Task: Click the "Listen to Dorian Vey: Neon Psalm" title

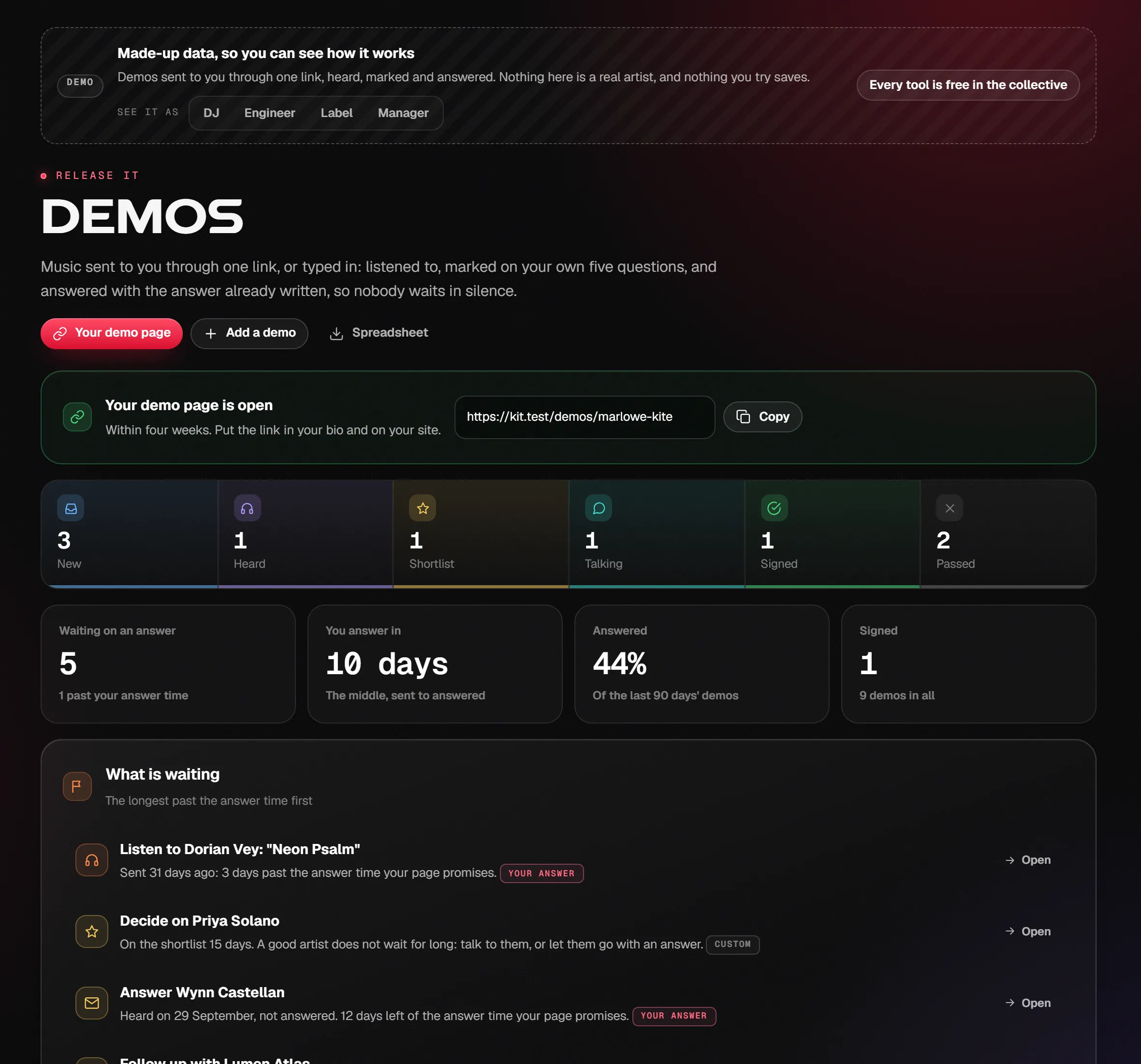Action: (240, 849)
